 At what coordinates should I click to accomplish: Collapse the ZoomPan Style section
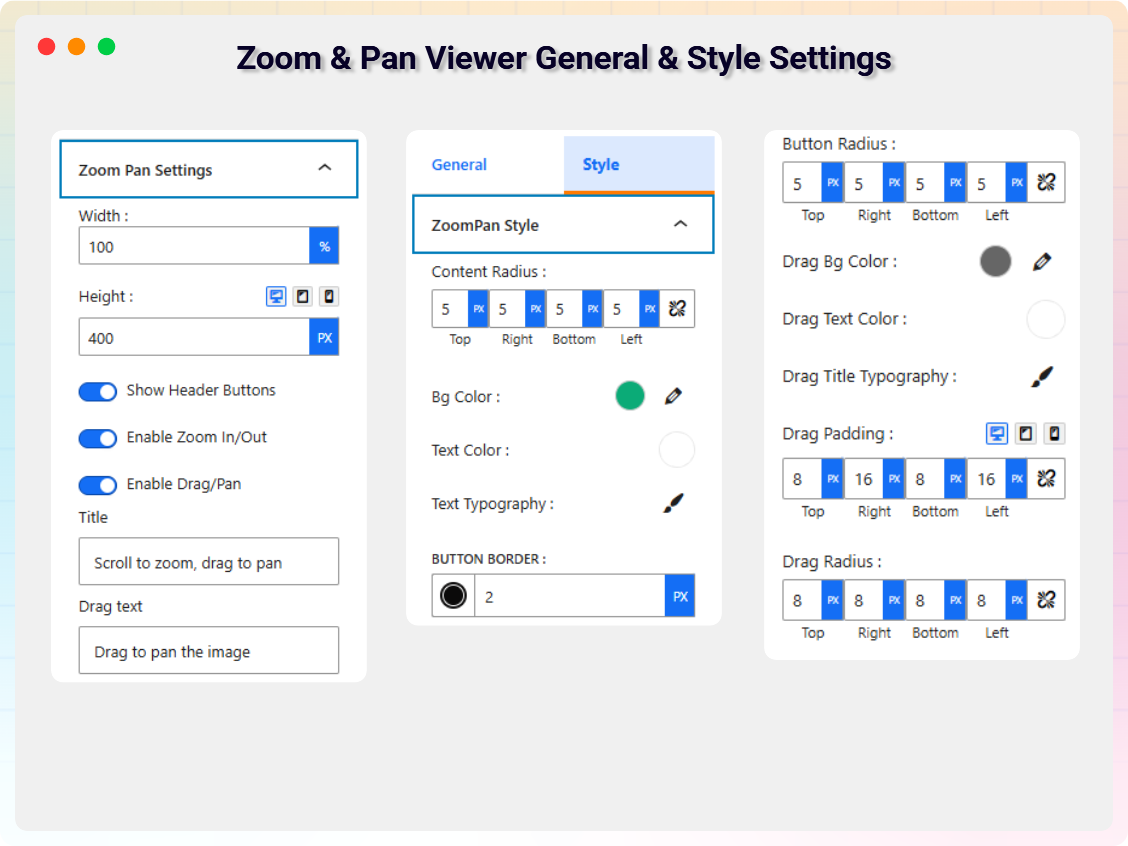tap(680, 225)
